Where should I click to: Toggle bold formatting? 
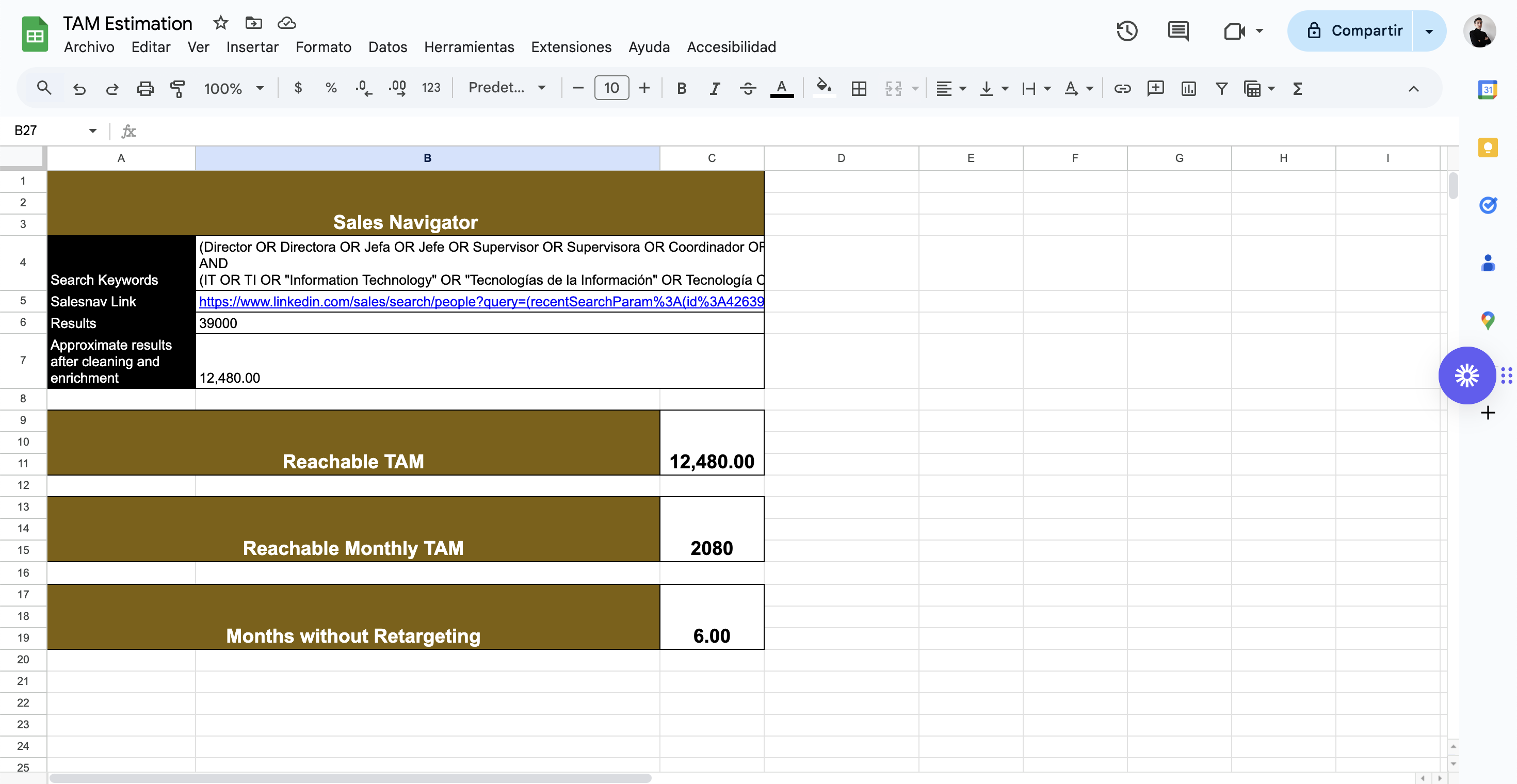[681, 88]
